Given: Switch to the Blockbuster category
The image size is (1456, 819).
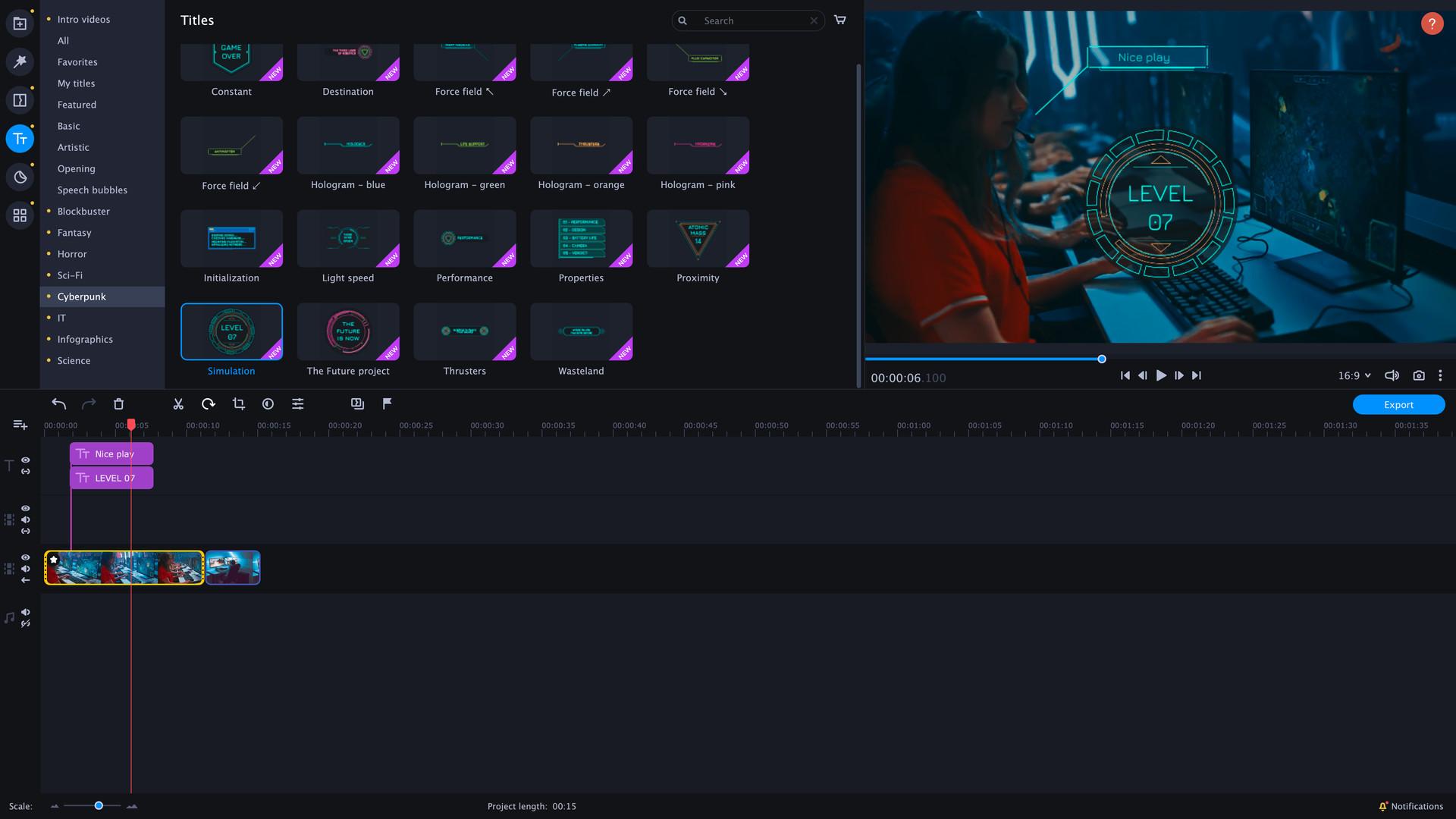Looking at the screenshot, I should [x=83, y=211].
